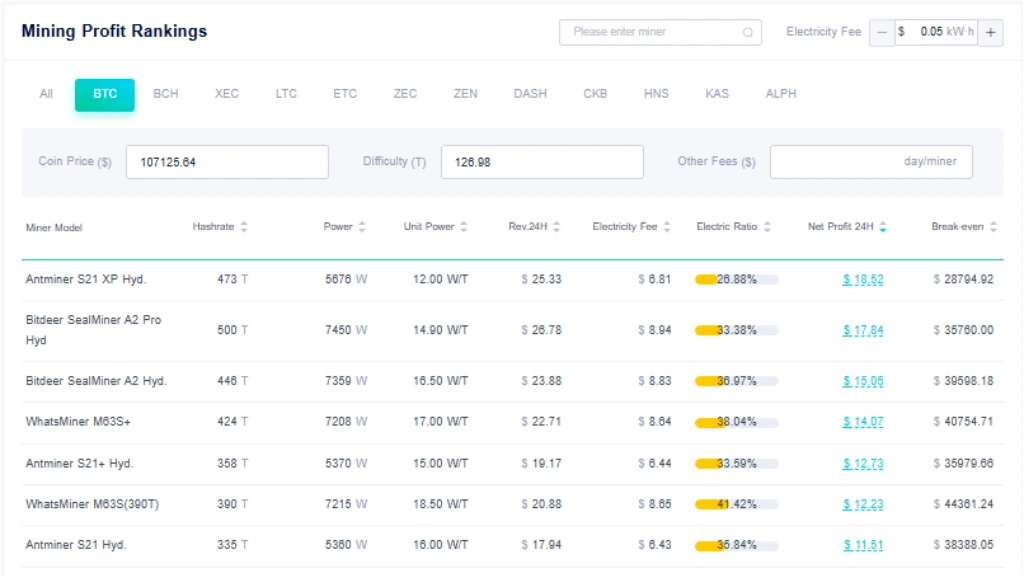
Task: Sort by Rev.24H column arrows
Action: (x=556, y=227)
